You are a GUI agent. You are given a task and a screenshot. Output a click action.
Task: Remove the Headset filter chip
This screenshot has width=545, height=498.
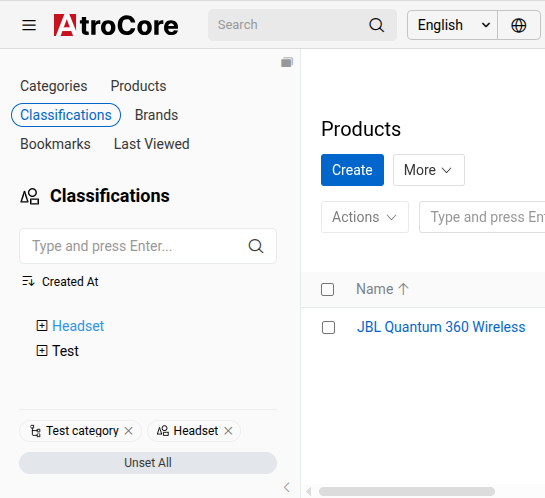coord(228,431)
